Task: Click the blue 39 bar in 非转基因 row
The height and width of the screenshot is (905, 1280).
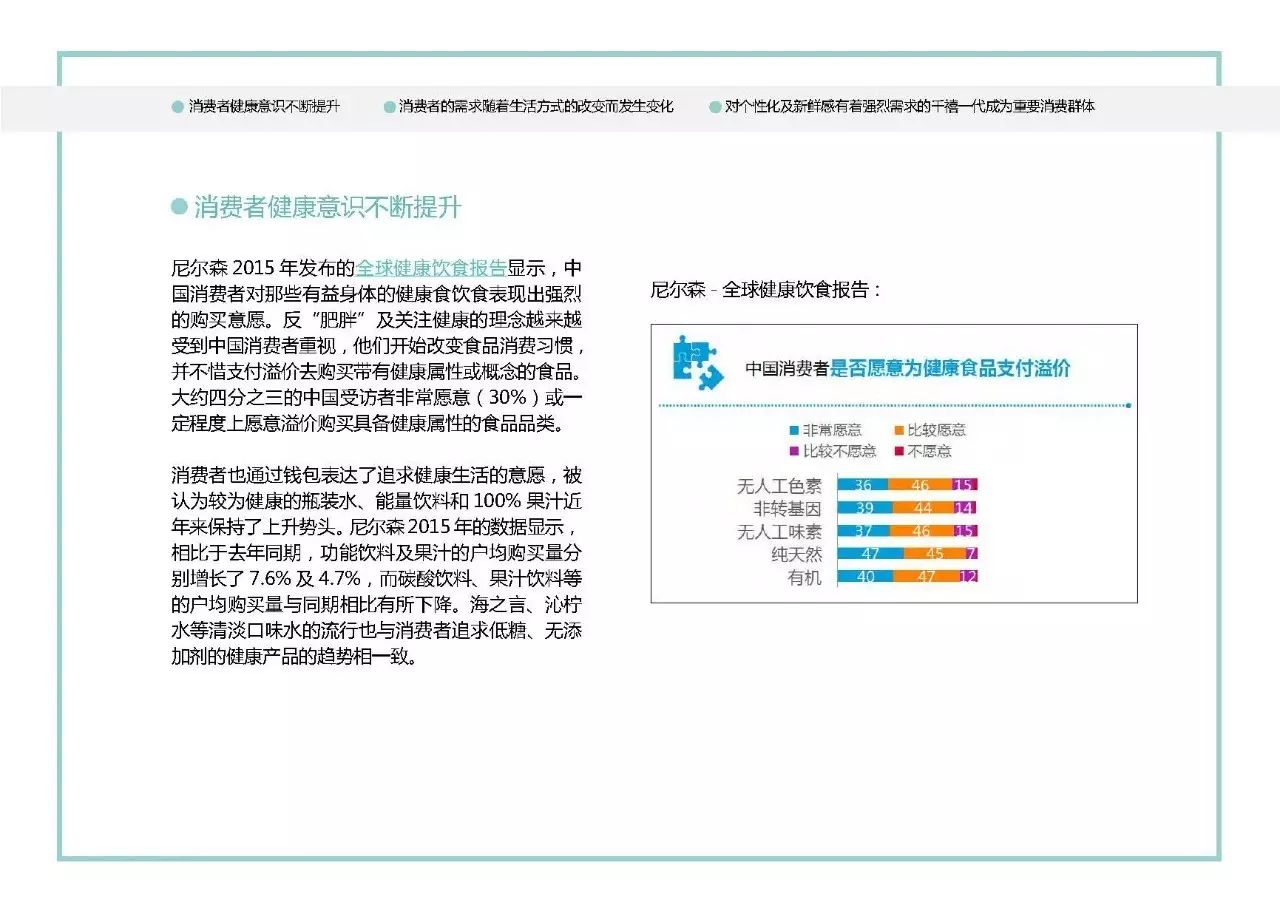Action: (865, 507)
